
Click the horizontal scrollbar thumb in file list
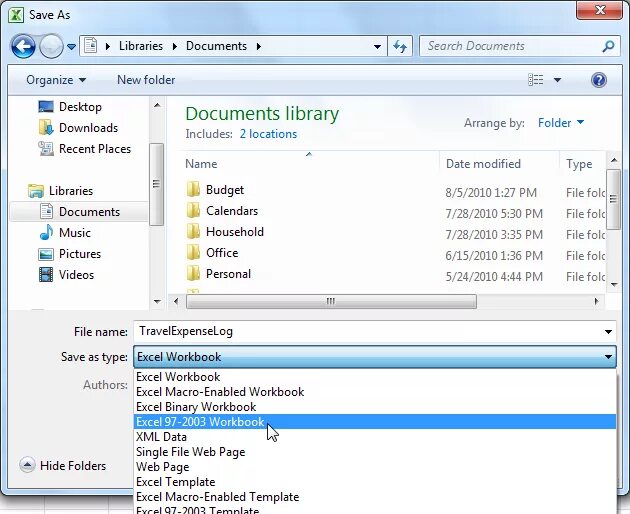point(331,301)
